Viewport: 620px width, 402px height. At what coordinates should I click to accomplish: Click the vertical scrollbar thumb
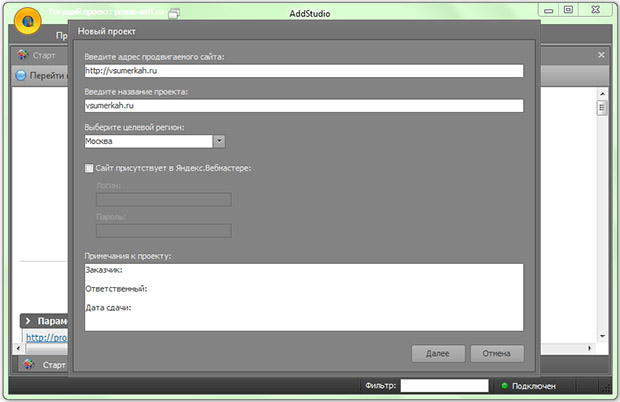[x=602, y=108]
